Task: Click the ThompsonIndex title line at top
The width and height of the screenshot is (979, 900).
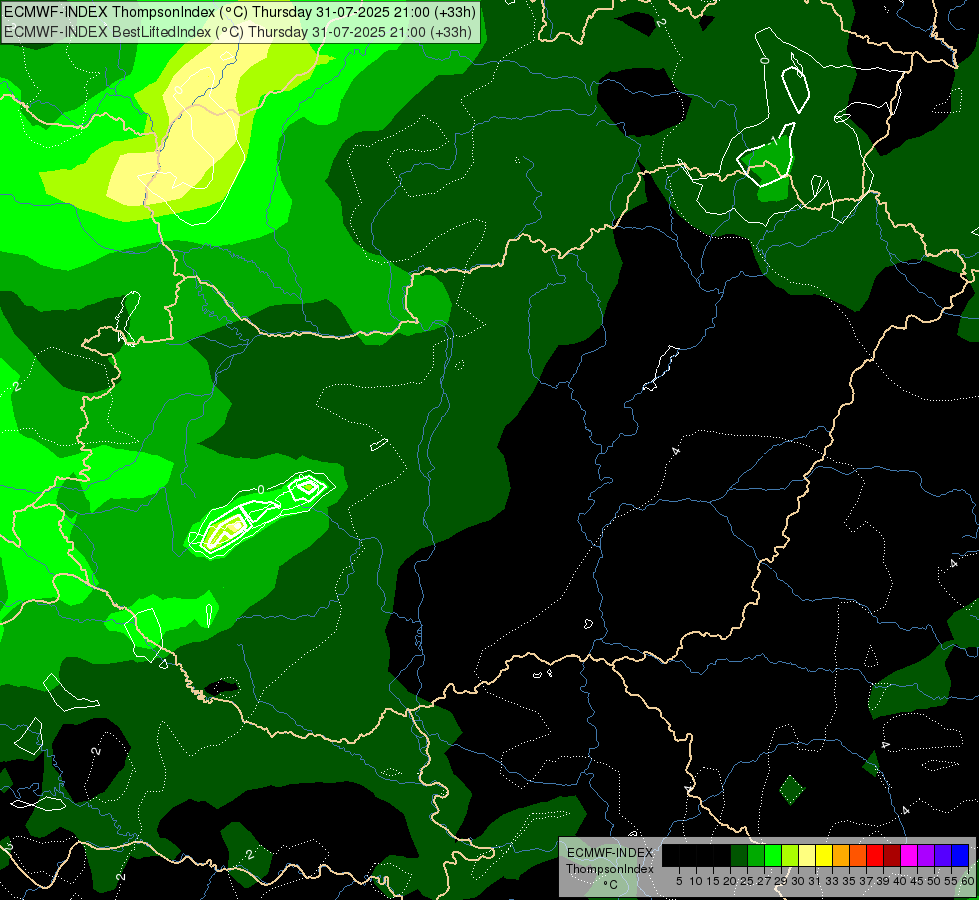Action: (x=240, y=12)
